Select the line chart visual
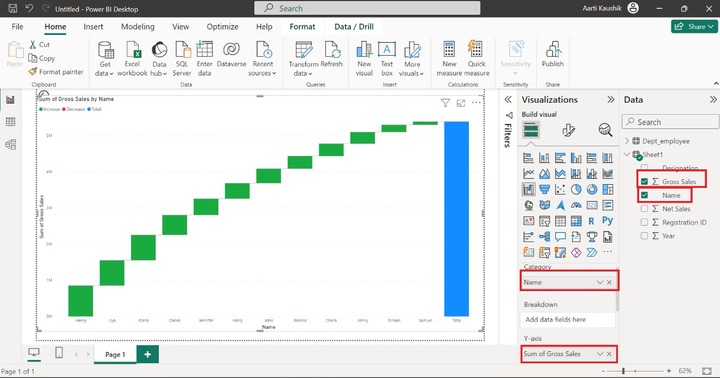The image size is (720, 378). tap(529, 174)
